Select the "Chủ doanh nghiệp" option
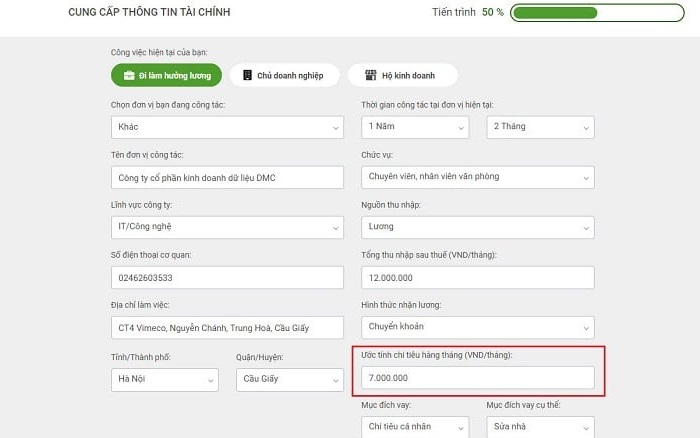Image resolution: width=700 pixels, height=438 pixels. [x=284, y=75]
